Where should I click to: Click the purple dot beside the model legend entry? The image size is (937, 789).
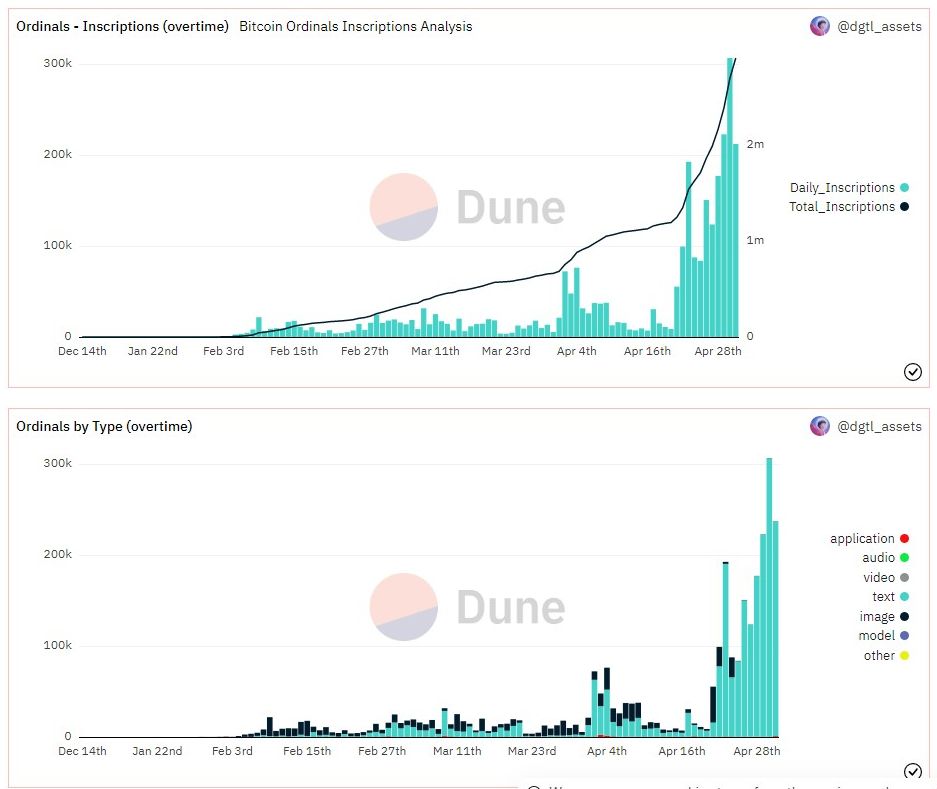[903, 635]
